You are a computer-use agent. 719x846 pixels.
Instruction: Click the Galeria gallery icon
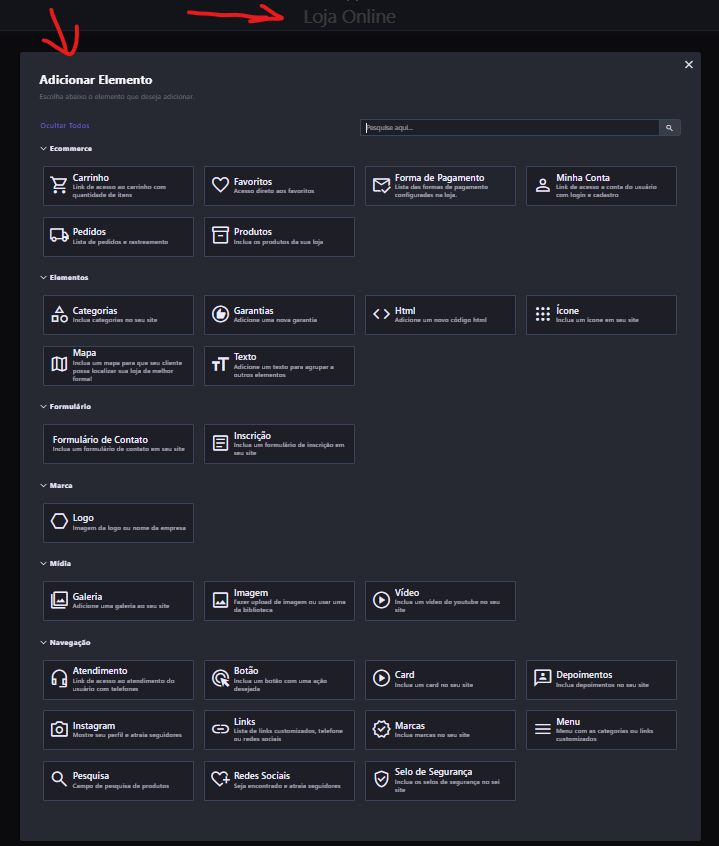pyautogui.click(x=59, y=600)
